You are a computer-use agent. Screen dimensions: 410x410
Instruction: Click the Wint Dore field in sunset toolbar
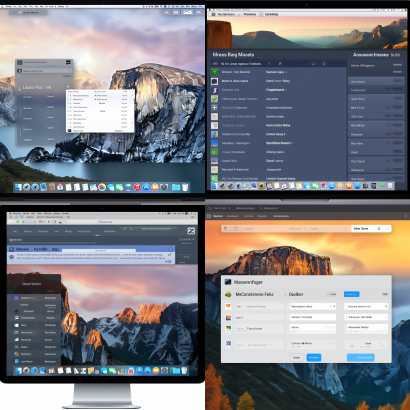(x=362, y=228)
